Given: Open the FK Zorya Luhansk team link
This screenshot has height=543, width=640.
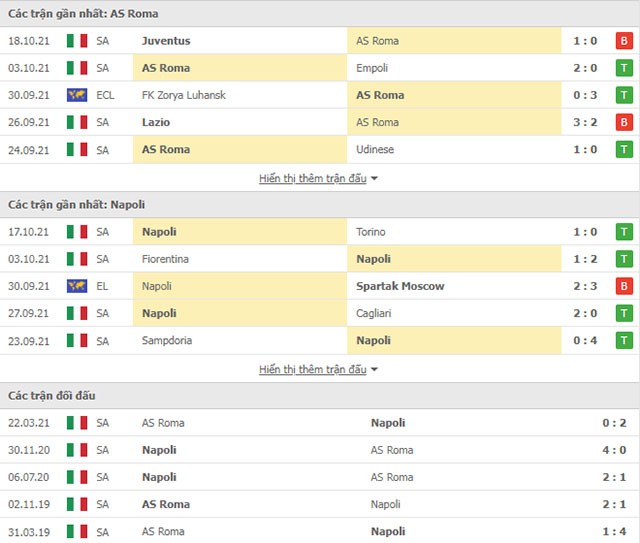Looking at the screenshot, I should pos(184,95).
